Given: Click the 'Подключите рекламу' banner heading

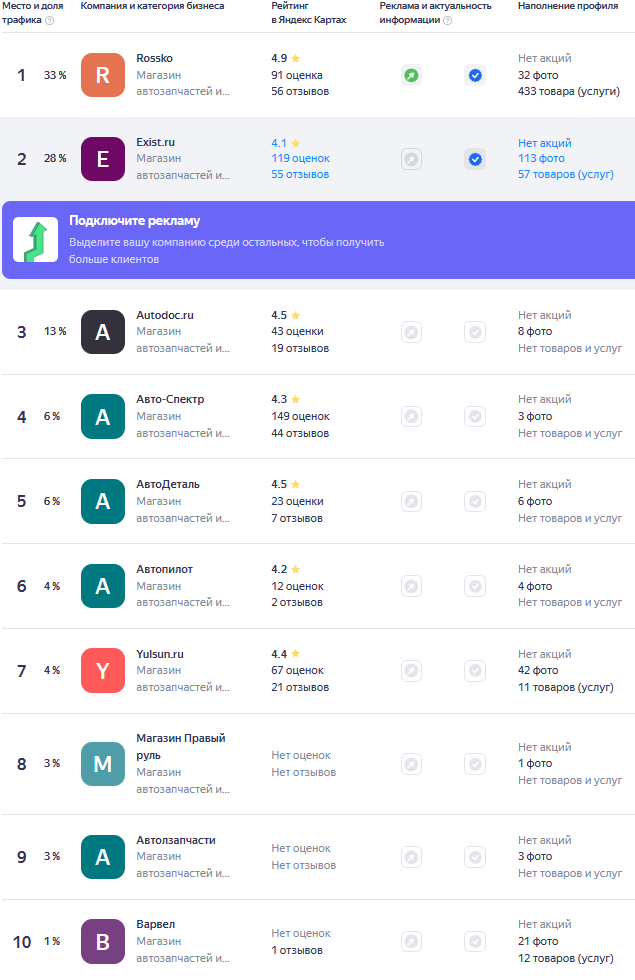Looking at the screenshot, I should 134,221.
